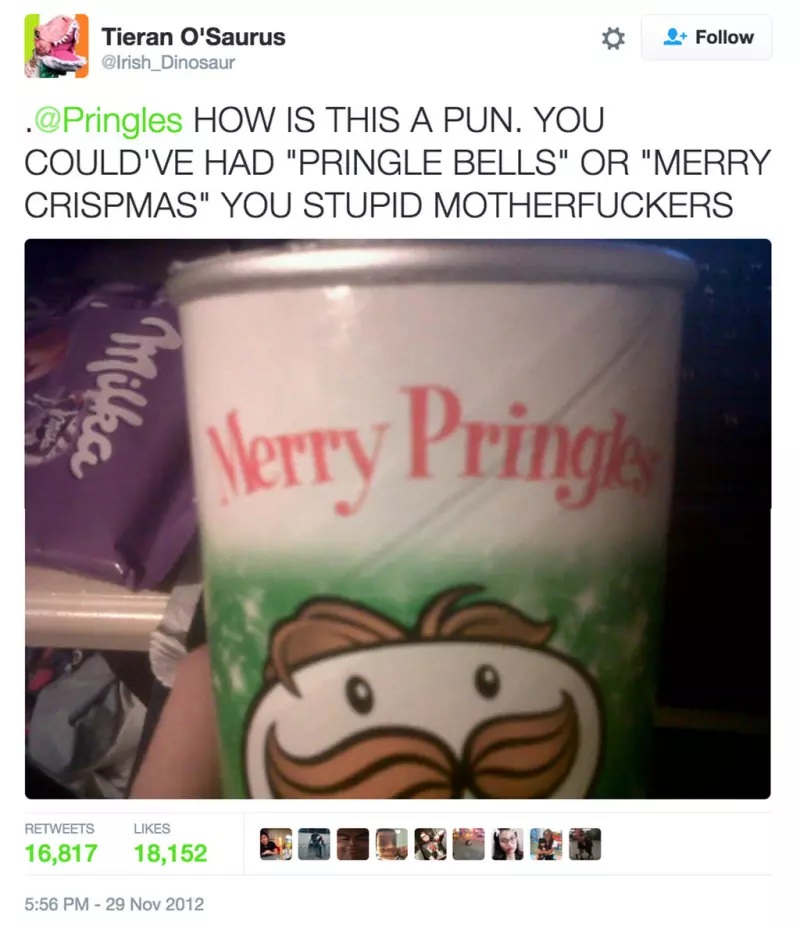This screenshot has height=925, width=800.
Task: View the 16,817 retweets count
Action: pyautogui.click(x=61, y=853)
